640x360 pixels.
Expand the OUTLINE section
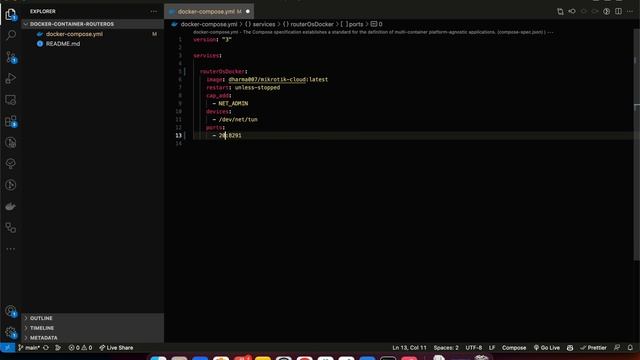point(93,318)
